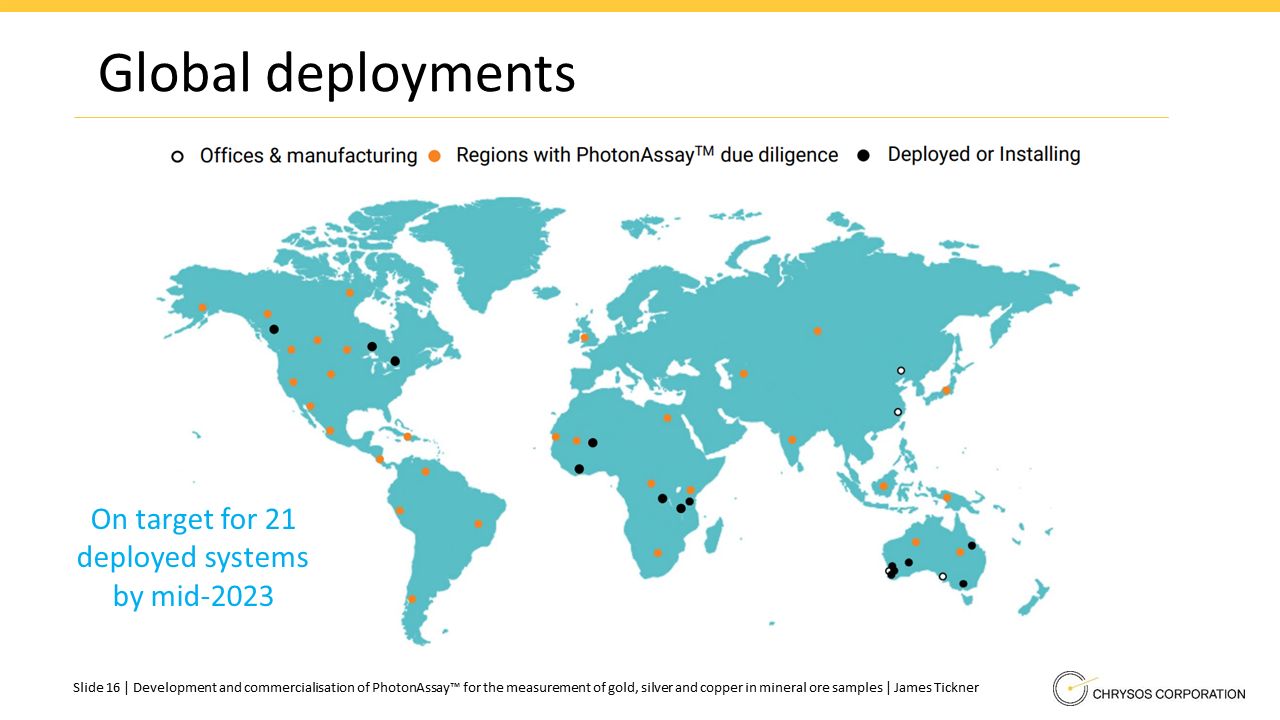Click the orange dot in central Russia
Image resolution: width=1280 pixels, height=720 pixels.
tap(817, 331)
